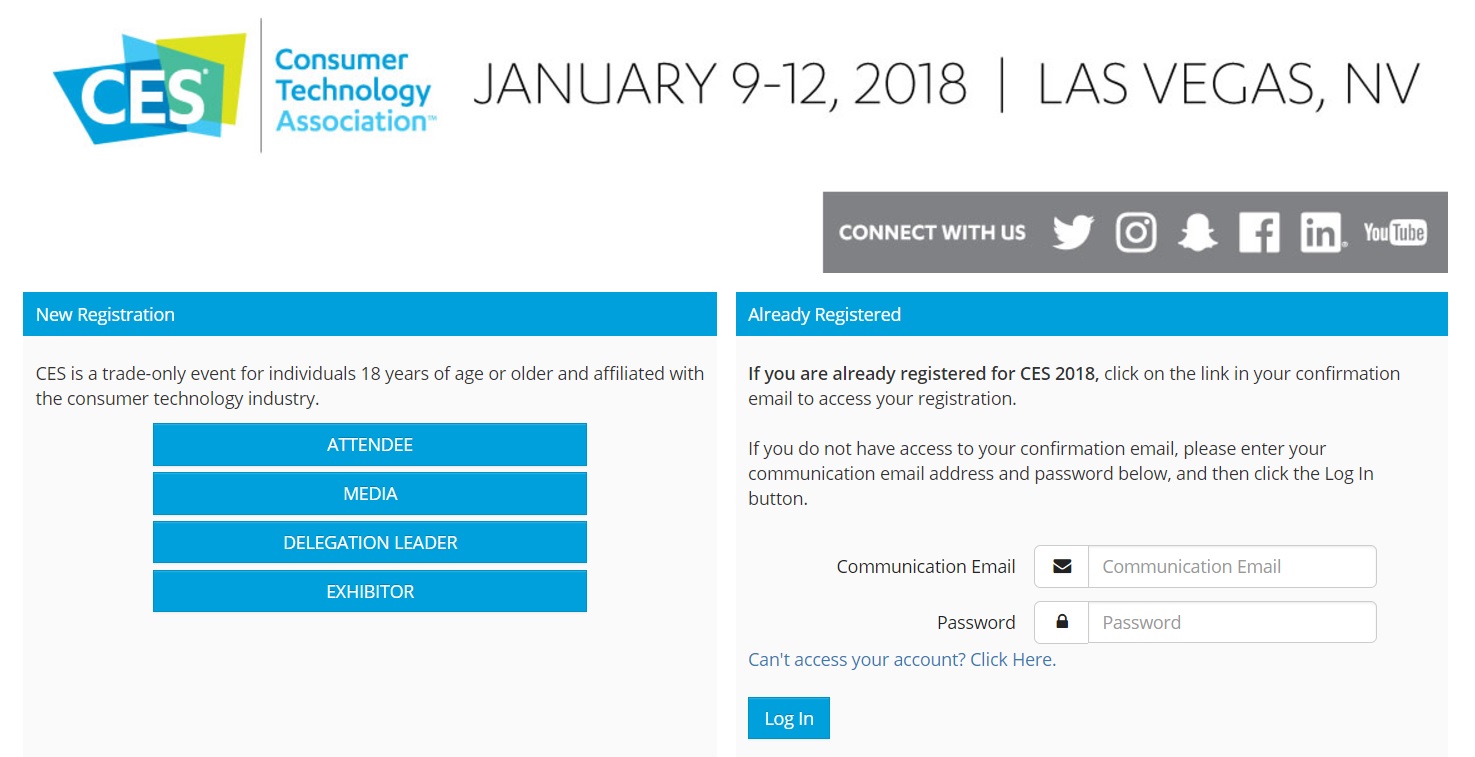Select the MEDIA registration button
Screen dimensions: 1475x757
[370, 494]
